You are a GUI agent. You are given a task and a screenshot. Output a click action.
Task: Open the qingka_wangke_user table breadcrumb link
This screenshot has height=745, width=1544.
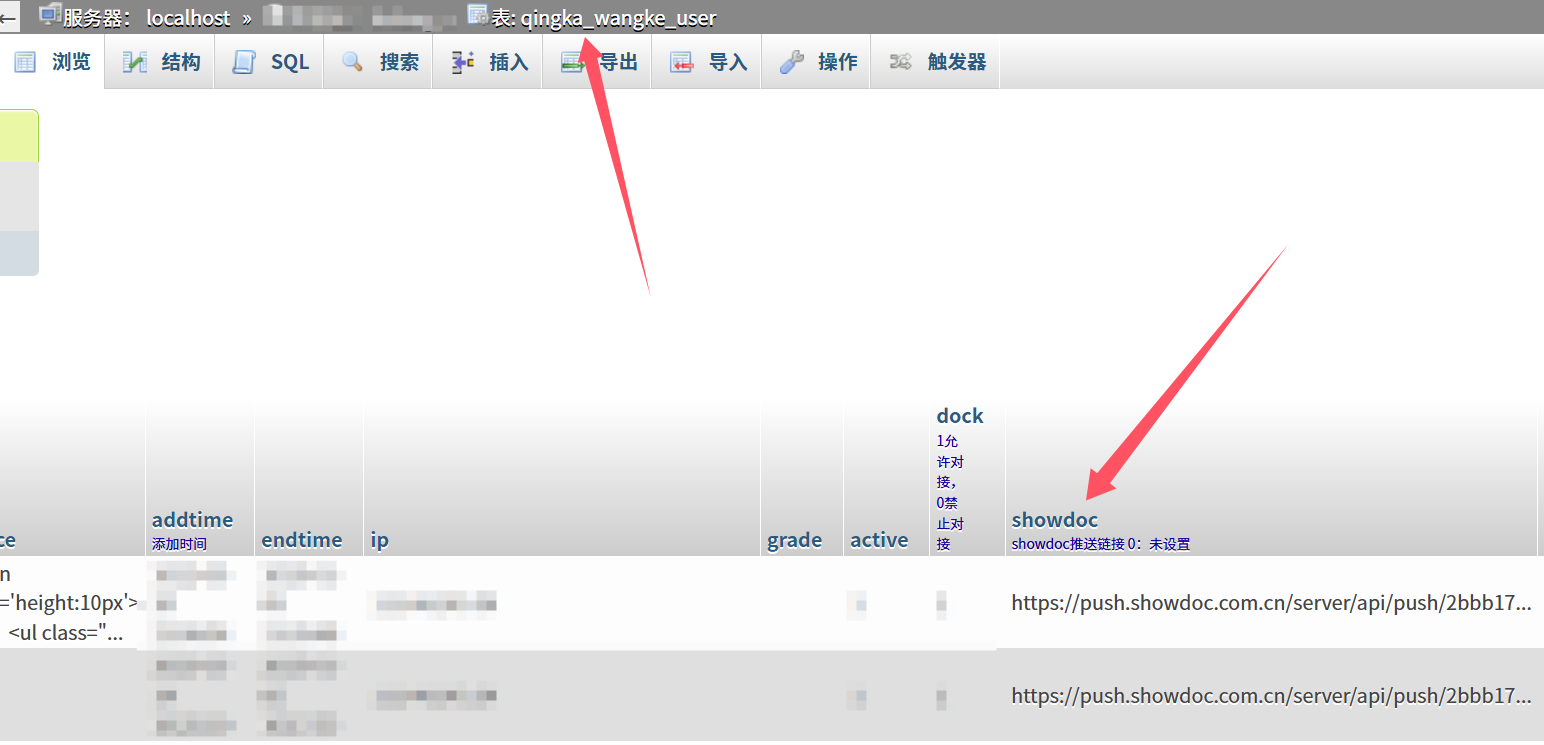618,18
